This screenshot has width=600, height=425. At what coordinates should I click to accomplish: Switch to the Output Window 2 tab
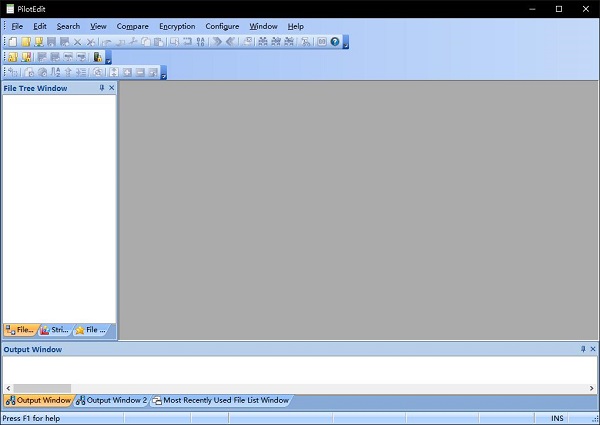point(111,401)
